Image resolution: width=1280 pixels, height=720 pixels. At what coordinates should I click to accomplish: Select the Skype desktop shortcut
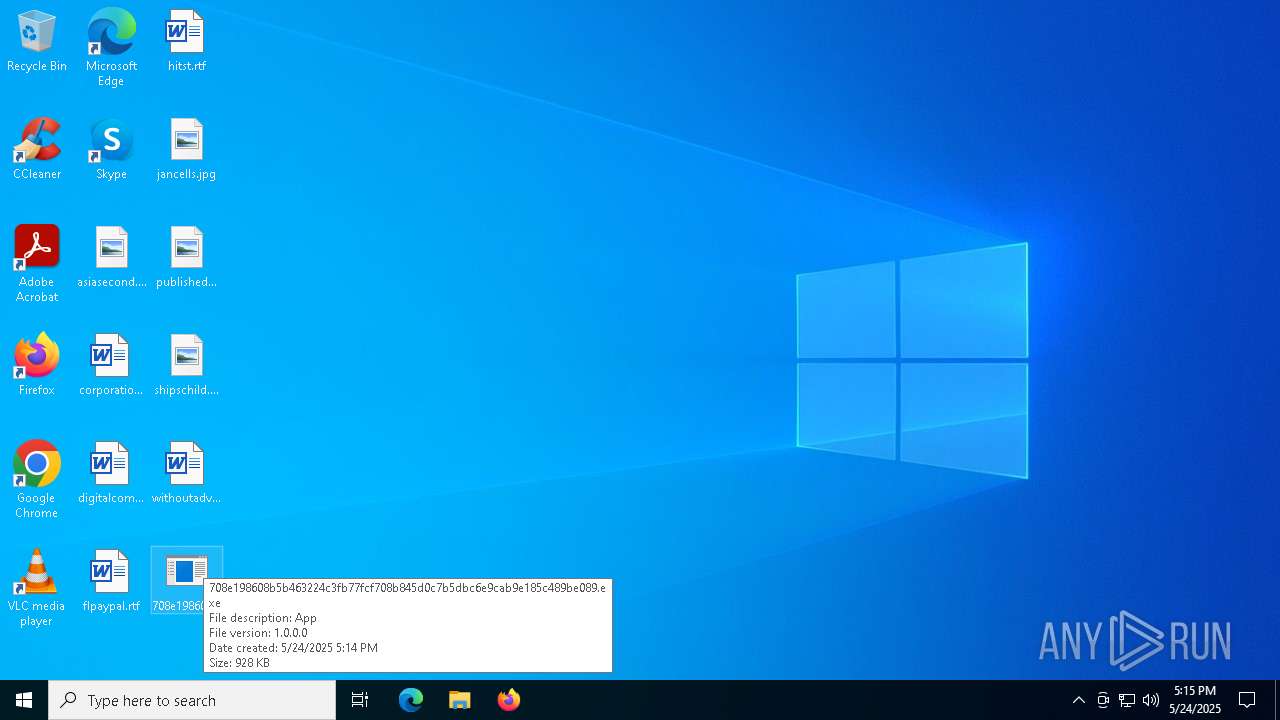pos(111,150)
